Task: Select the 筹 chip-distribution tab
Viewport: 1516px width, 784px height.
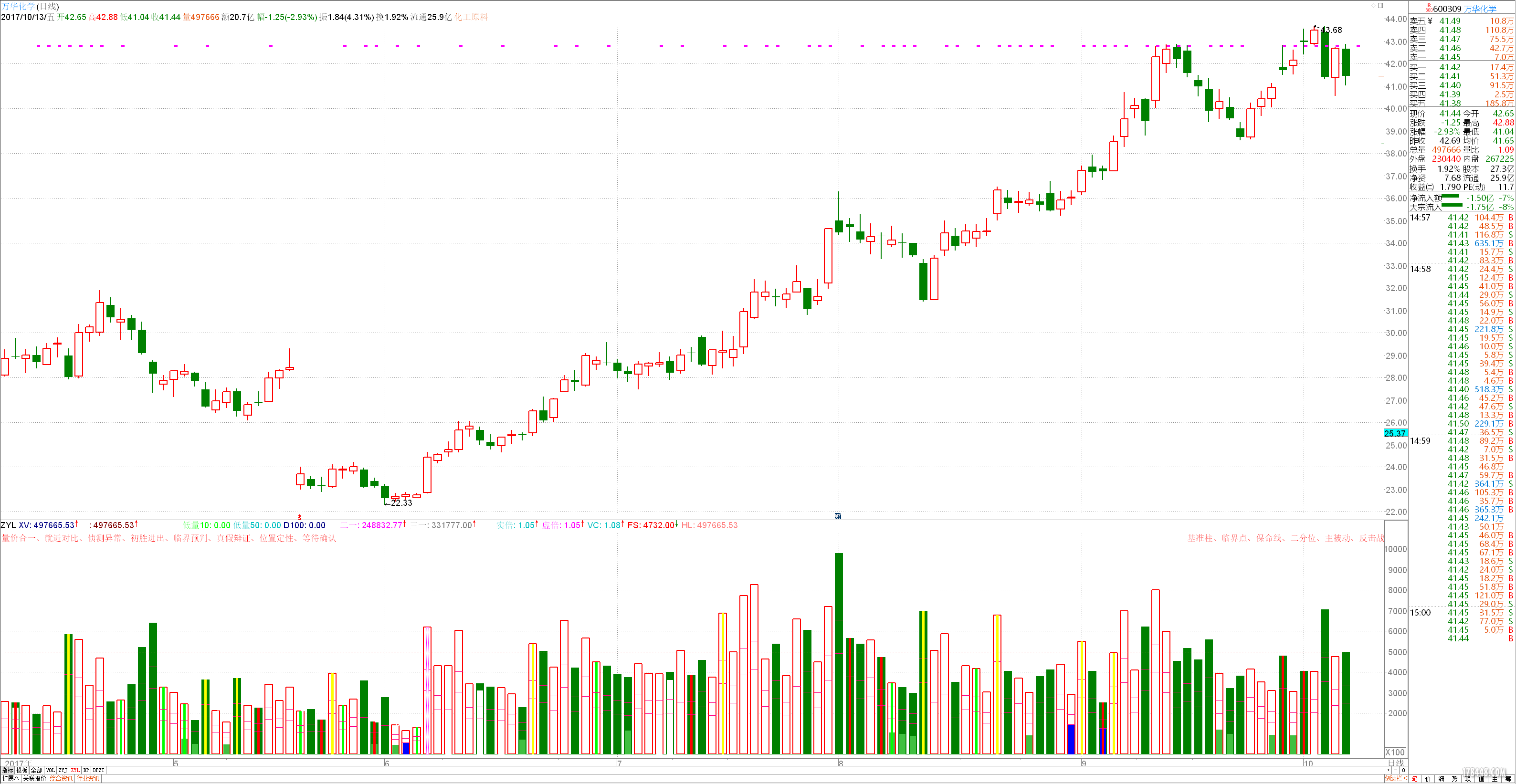Action: point(1508,779)
